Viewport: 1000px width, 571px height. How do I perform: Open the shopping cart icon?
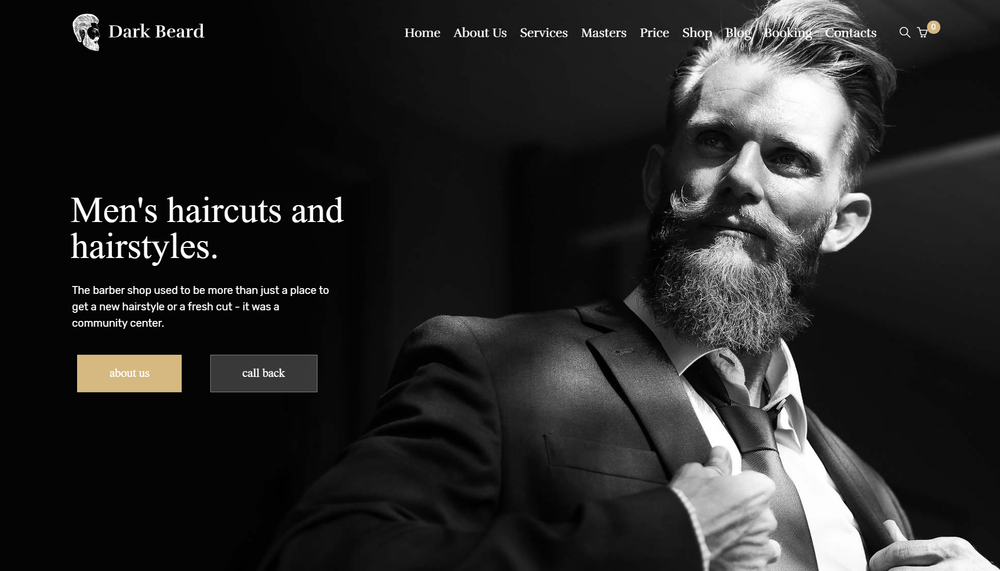pos(922,33)
